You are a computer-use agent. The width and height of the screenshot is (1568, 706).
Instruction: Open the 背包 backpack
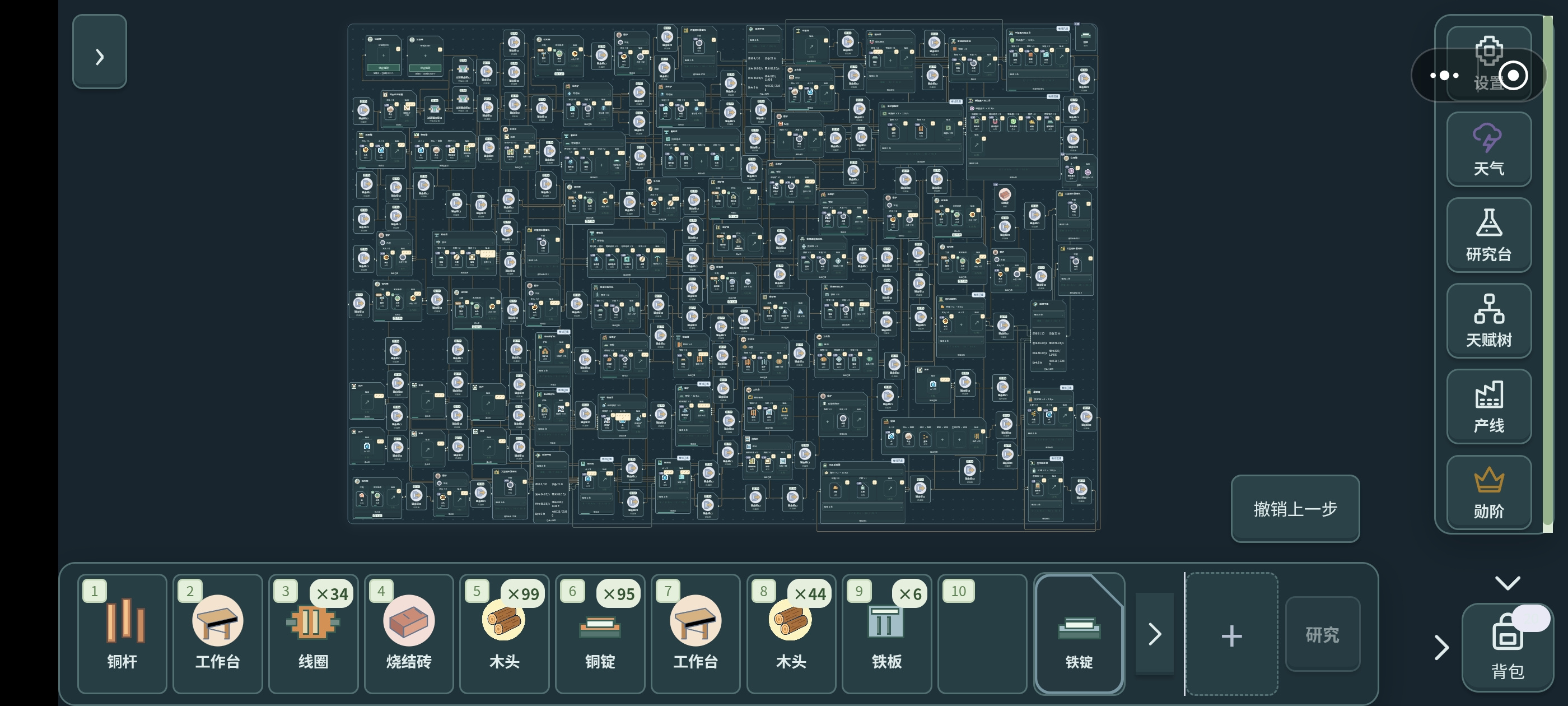point(1507,648)
